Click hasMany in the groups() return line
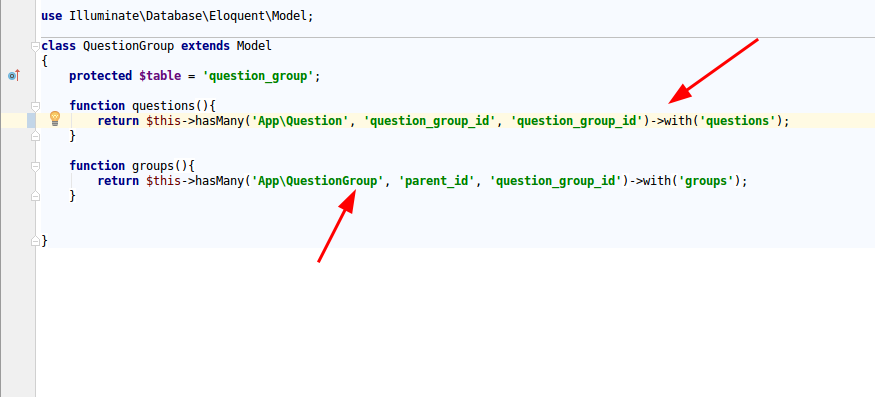This screenshot has height=397, width=875. (x=219, y=181)
